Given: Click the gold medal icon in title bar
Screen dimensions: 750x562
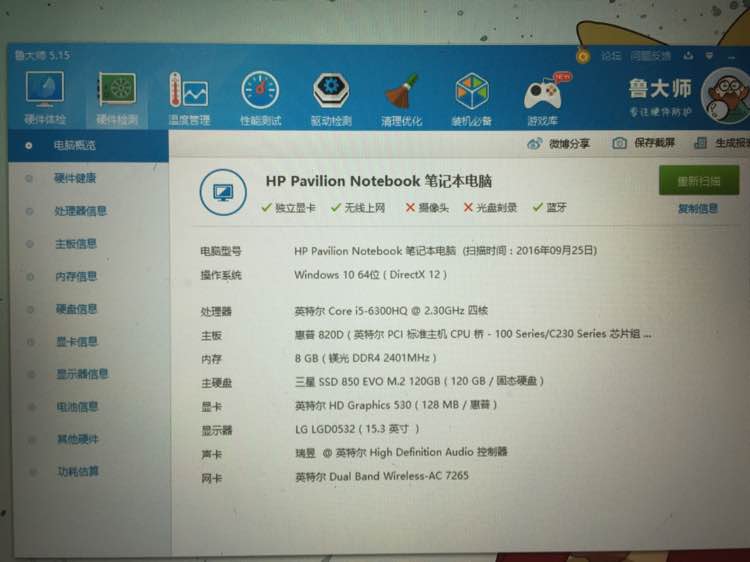Looking at the screenshot, I should coord(583,56).
